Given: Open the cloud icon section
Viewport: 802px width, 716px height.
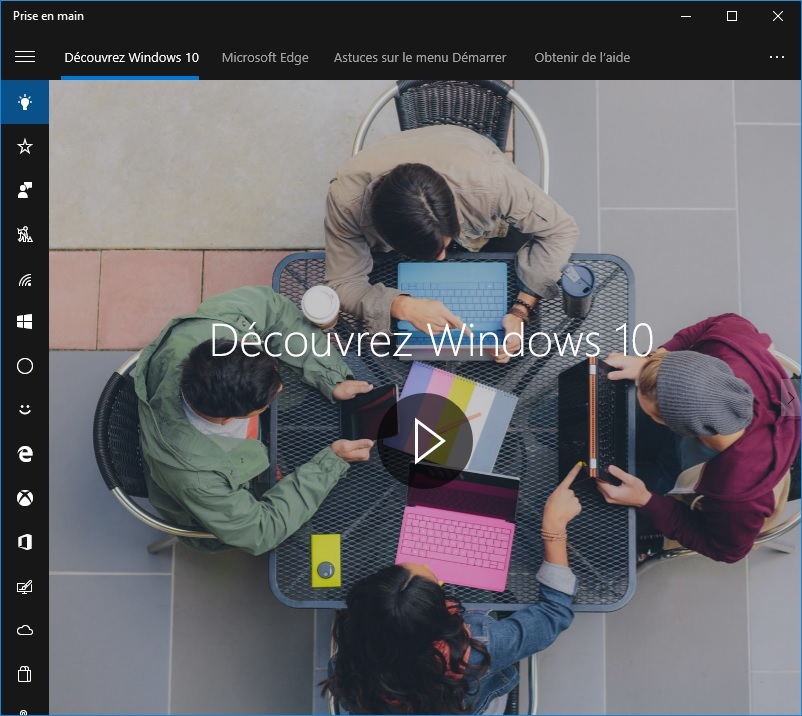Looking at the screenshot, I should [x=25, y=630].
